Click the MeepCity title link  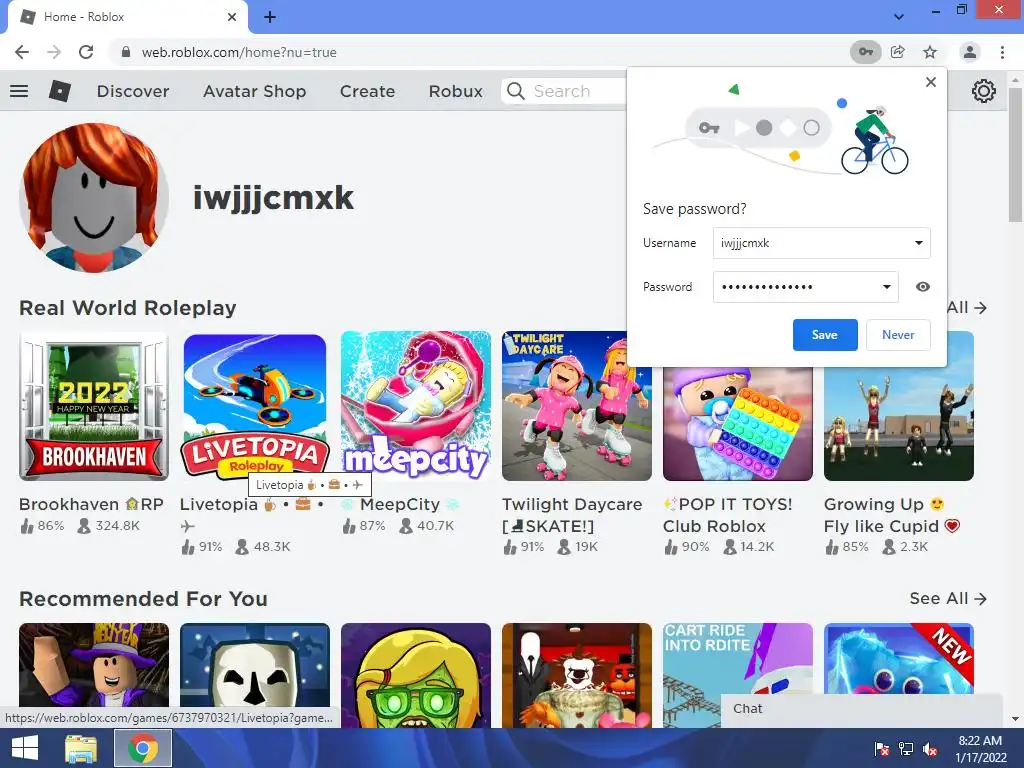point(400,504)
